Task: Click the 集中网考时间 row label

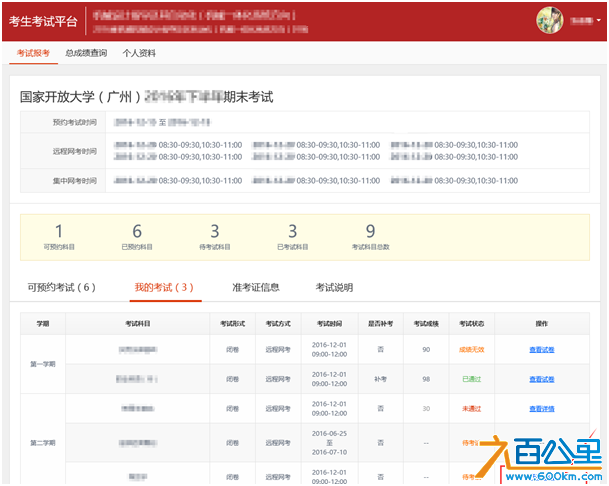Action: [x=75, y=181]
